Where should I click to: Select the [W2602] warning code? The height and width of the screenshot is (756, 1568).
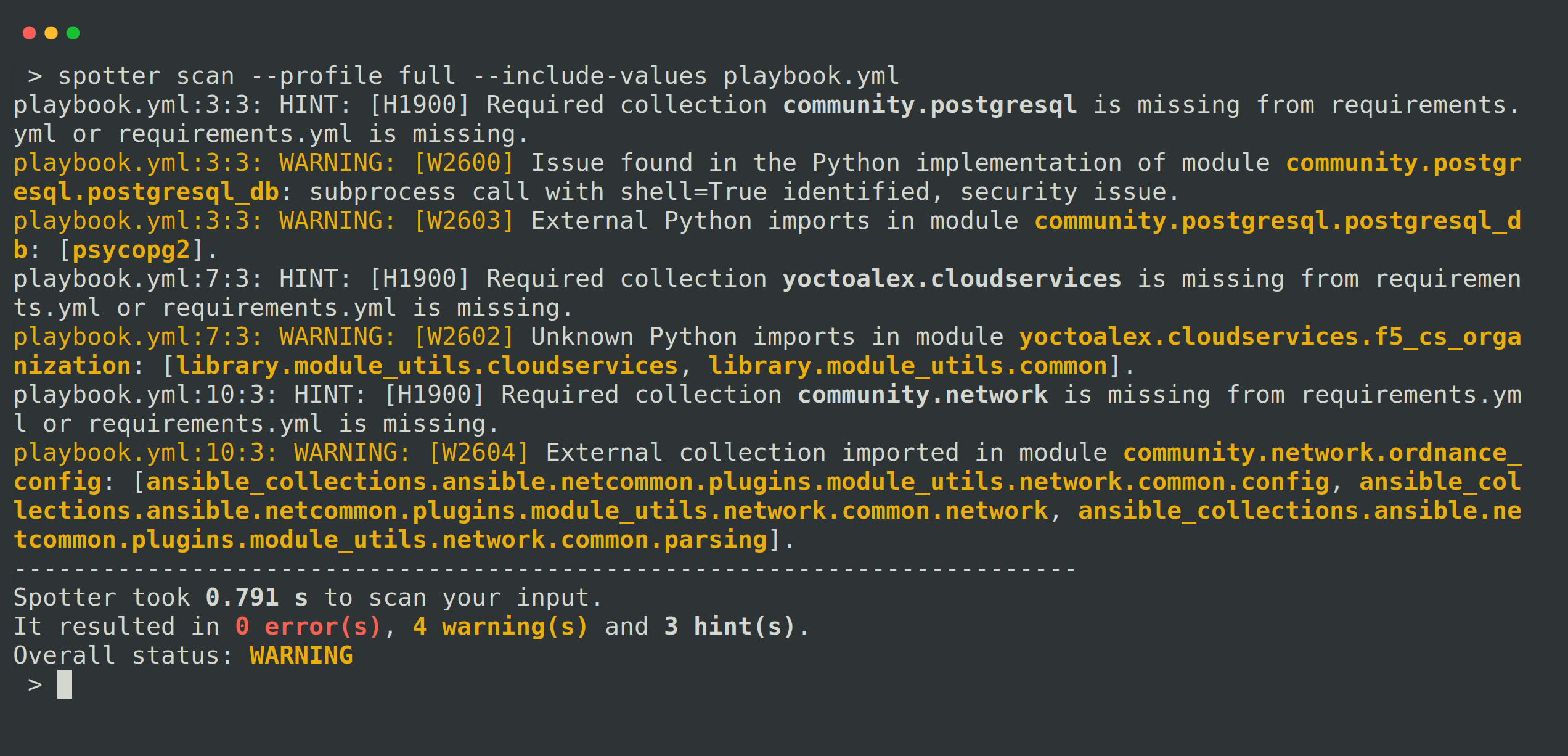point(464,337)
